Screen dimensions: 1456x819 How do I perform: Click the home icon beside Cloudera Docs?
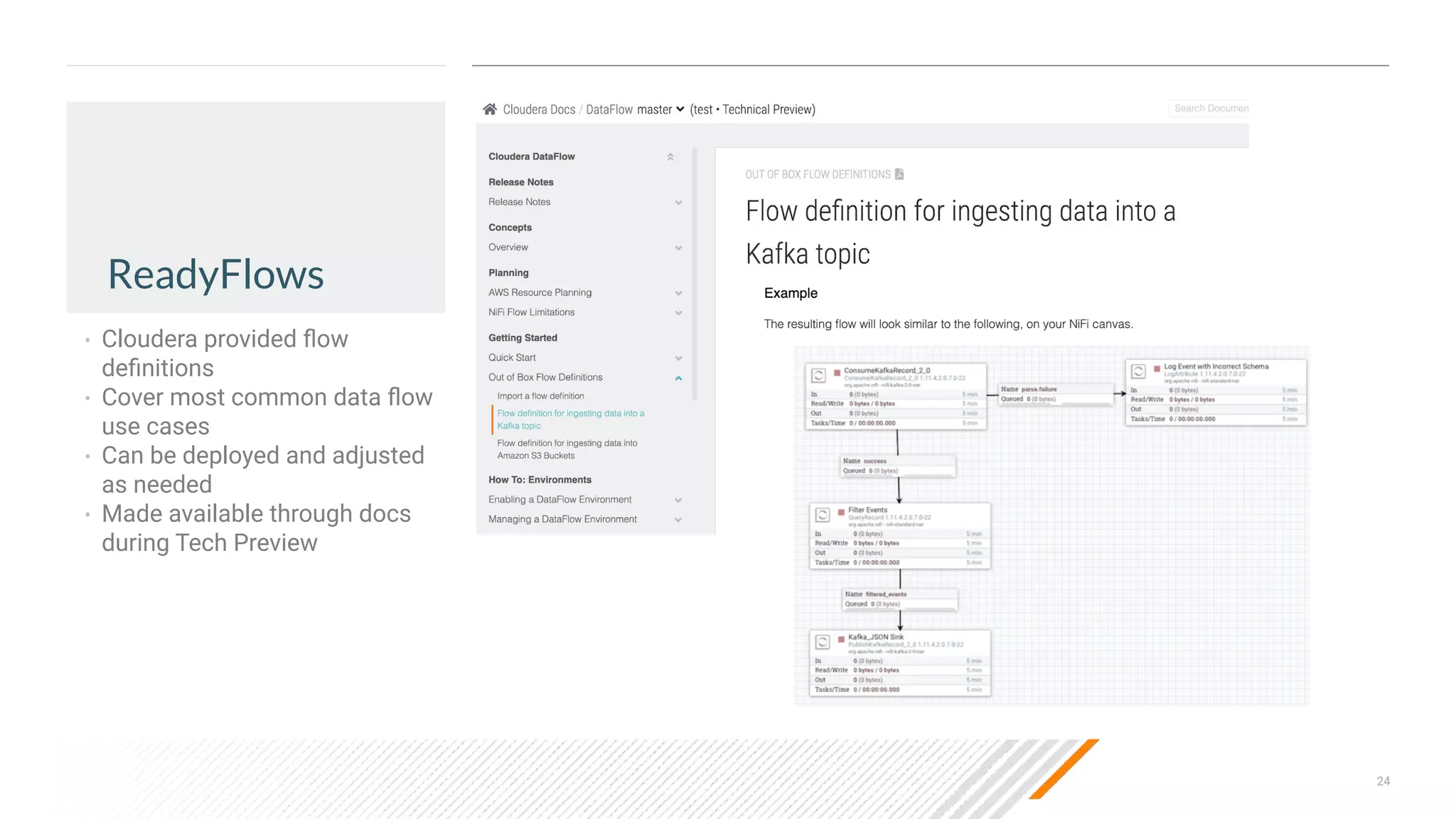point(489,109)
